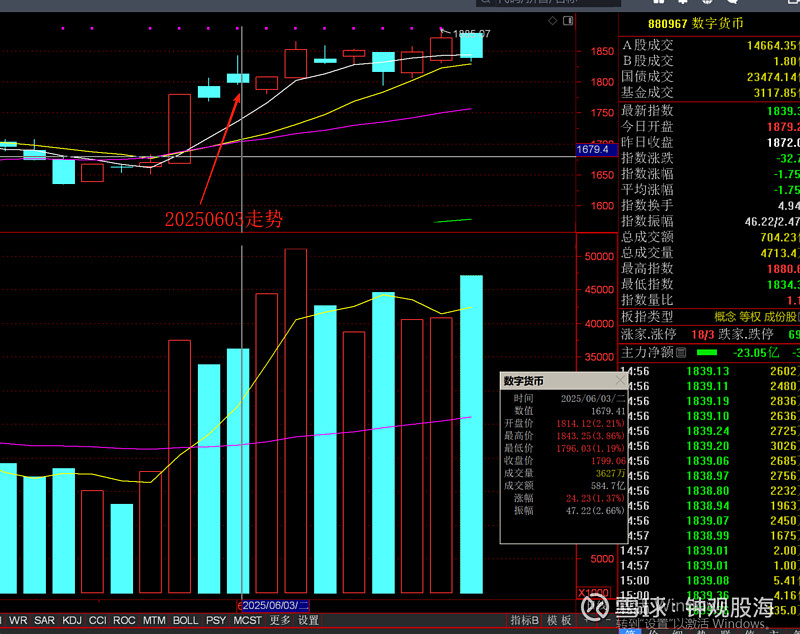
Task: Choose the MCST indicator tab
Action: (x=247, y=620)
